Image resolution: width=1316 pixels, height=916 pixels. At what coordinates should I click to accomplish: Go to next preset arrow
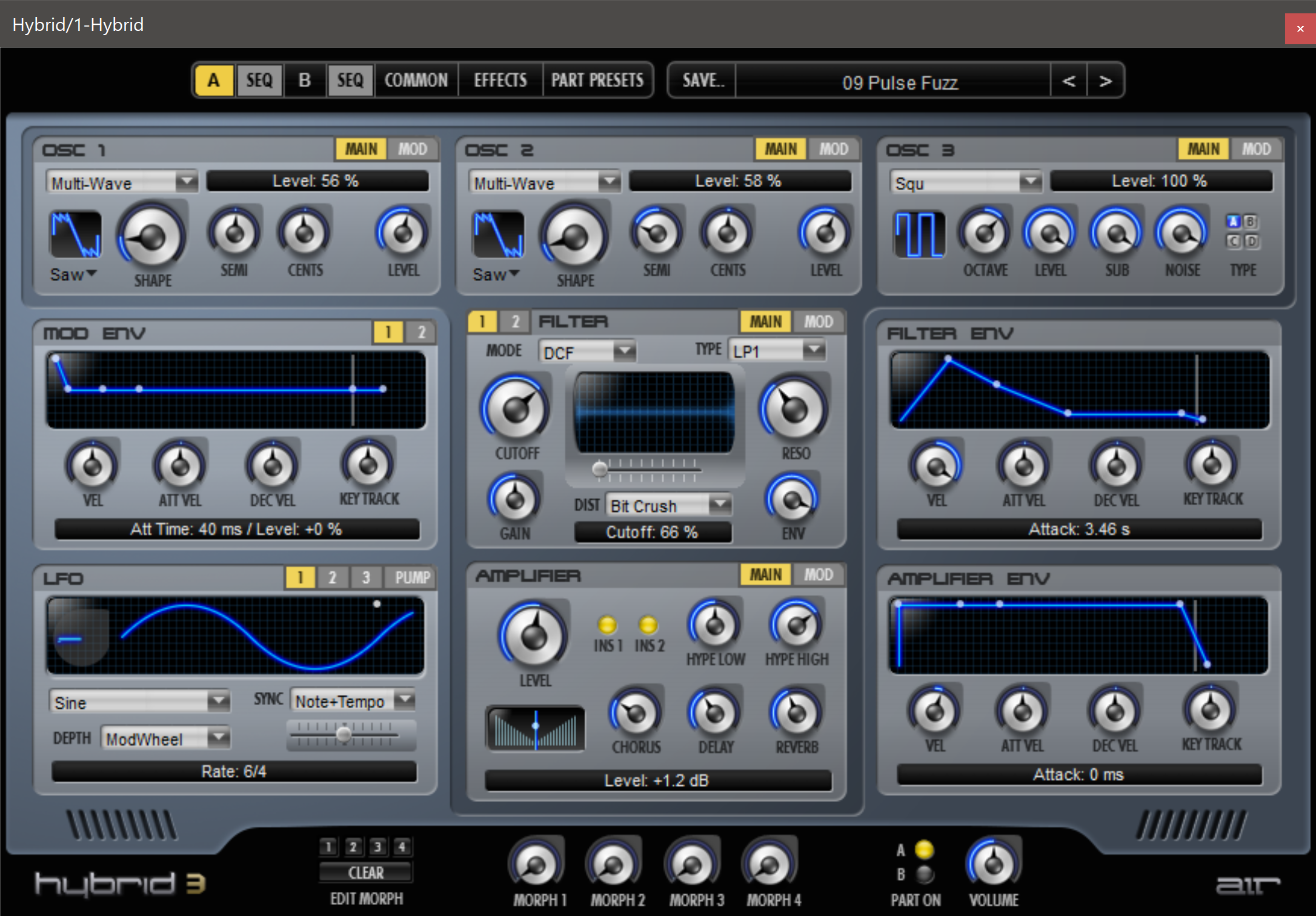pyautogui.click(x=1106, y=81)
